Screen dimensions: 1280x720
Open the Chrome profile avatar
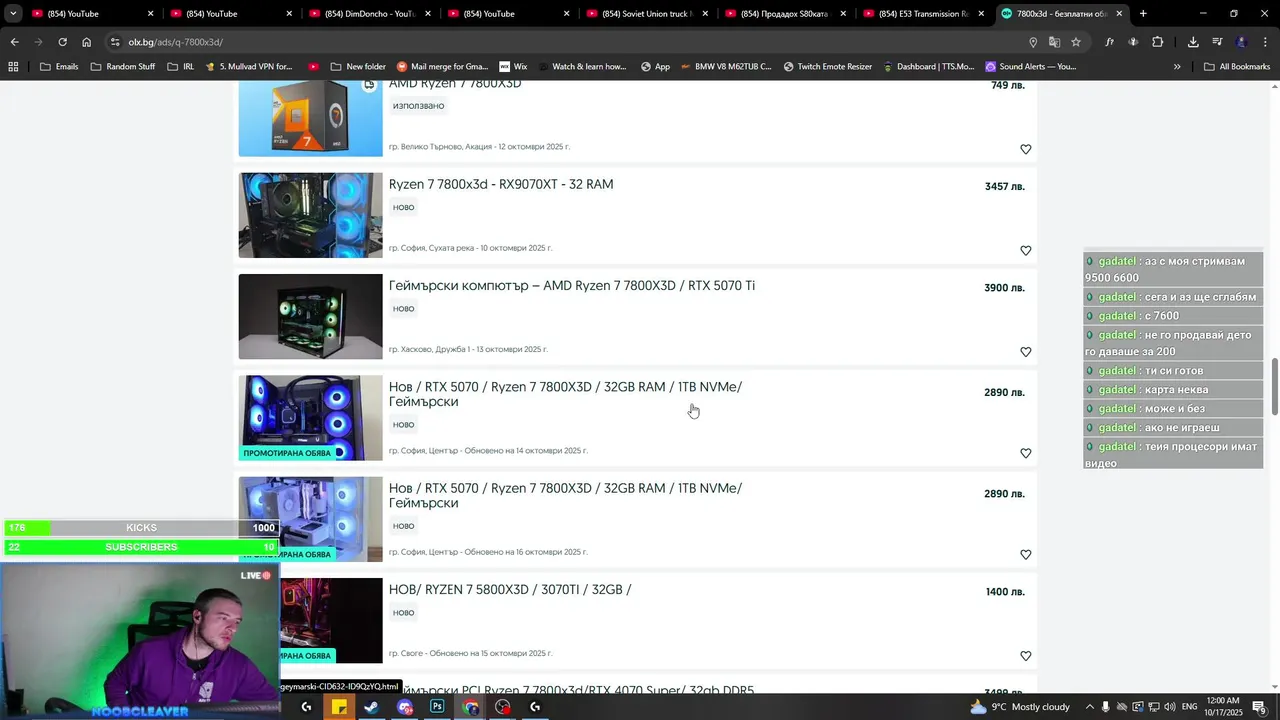[x=1241, y=42]
